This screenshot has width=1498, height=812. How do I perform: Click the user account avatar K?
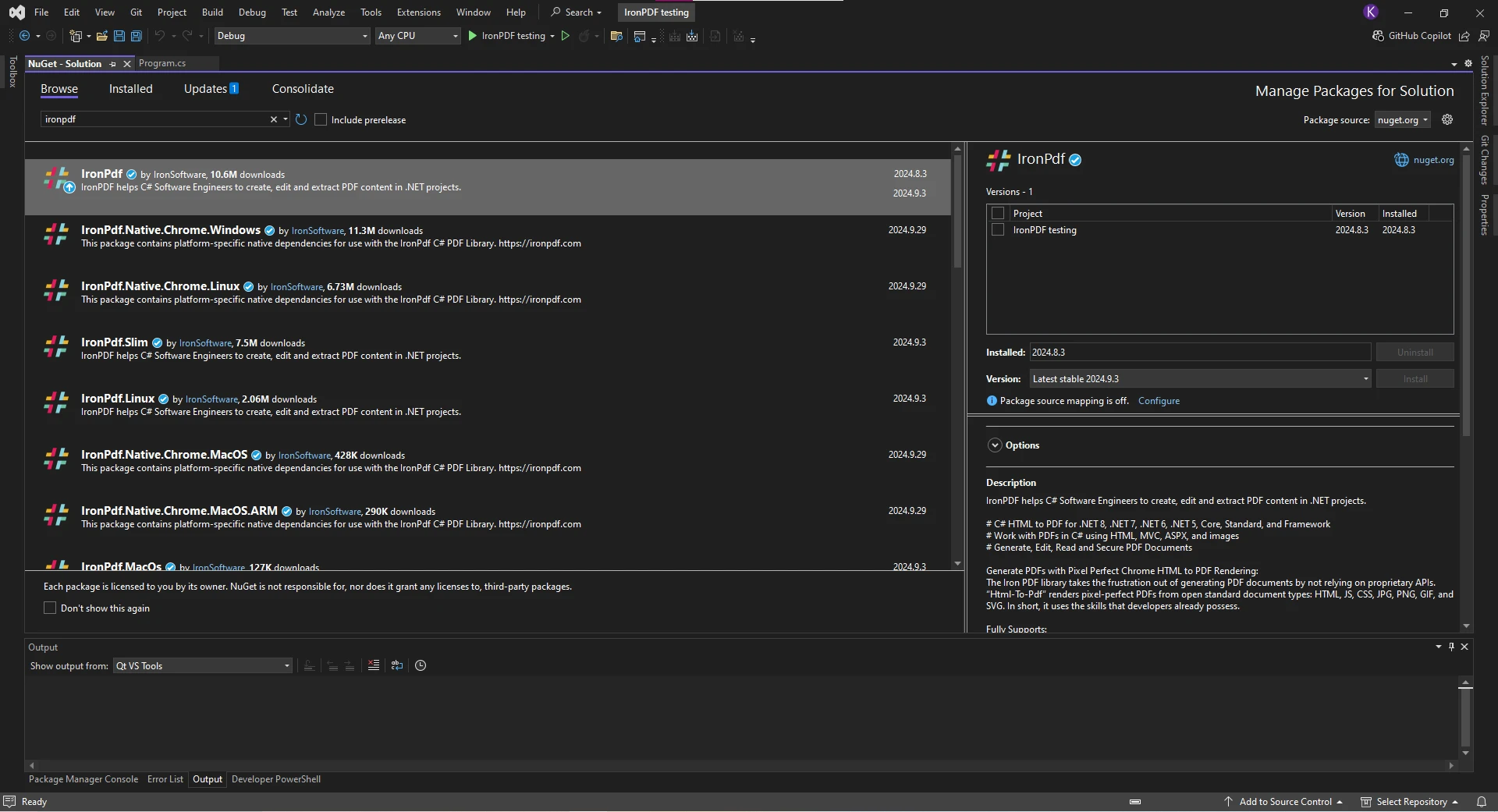click(1371, 12)
